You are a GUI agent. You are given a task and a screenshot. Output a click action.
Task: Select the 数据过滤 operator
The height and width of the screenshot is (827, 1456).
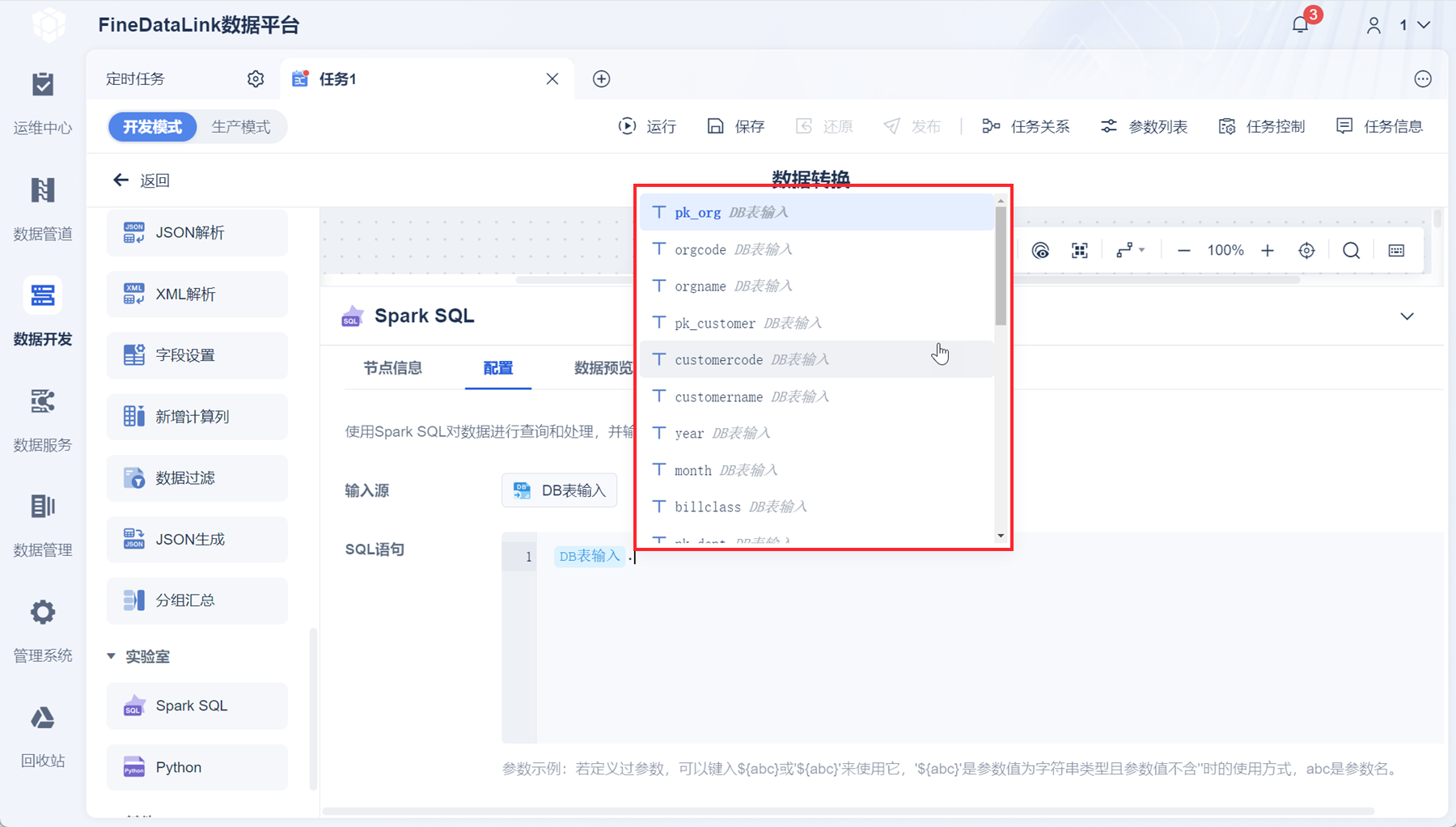(197, 478)
